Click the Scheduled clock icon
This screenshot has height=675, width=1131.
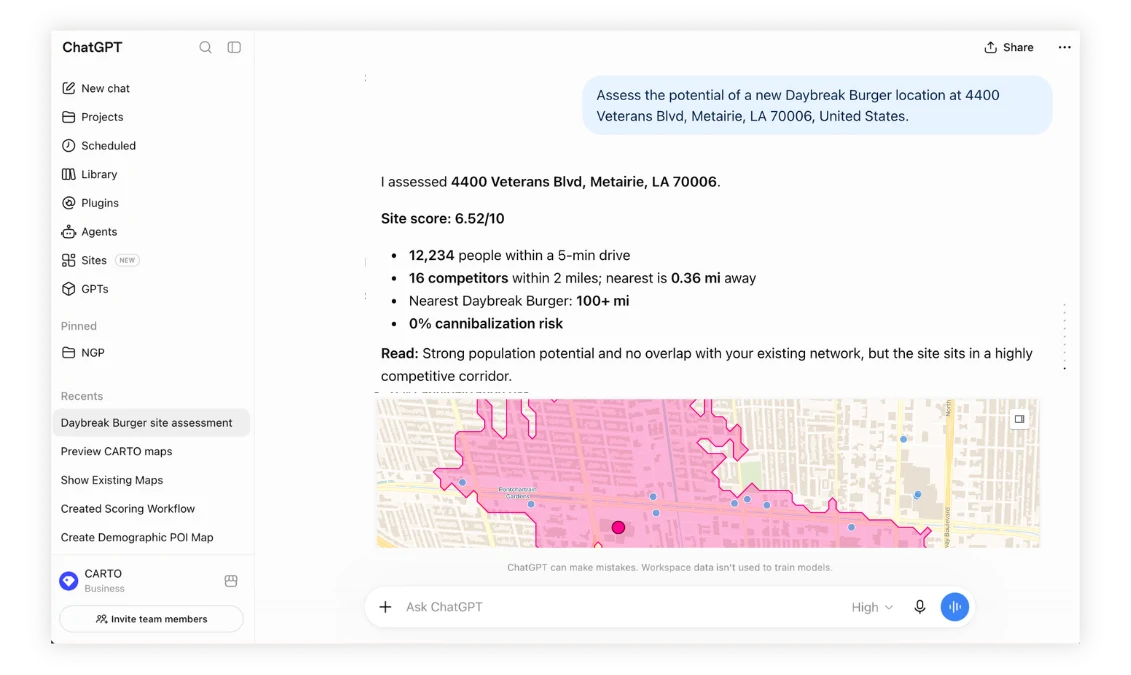pos(69,146)
